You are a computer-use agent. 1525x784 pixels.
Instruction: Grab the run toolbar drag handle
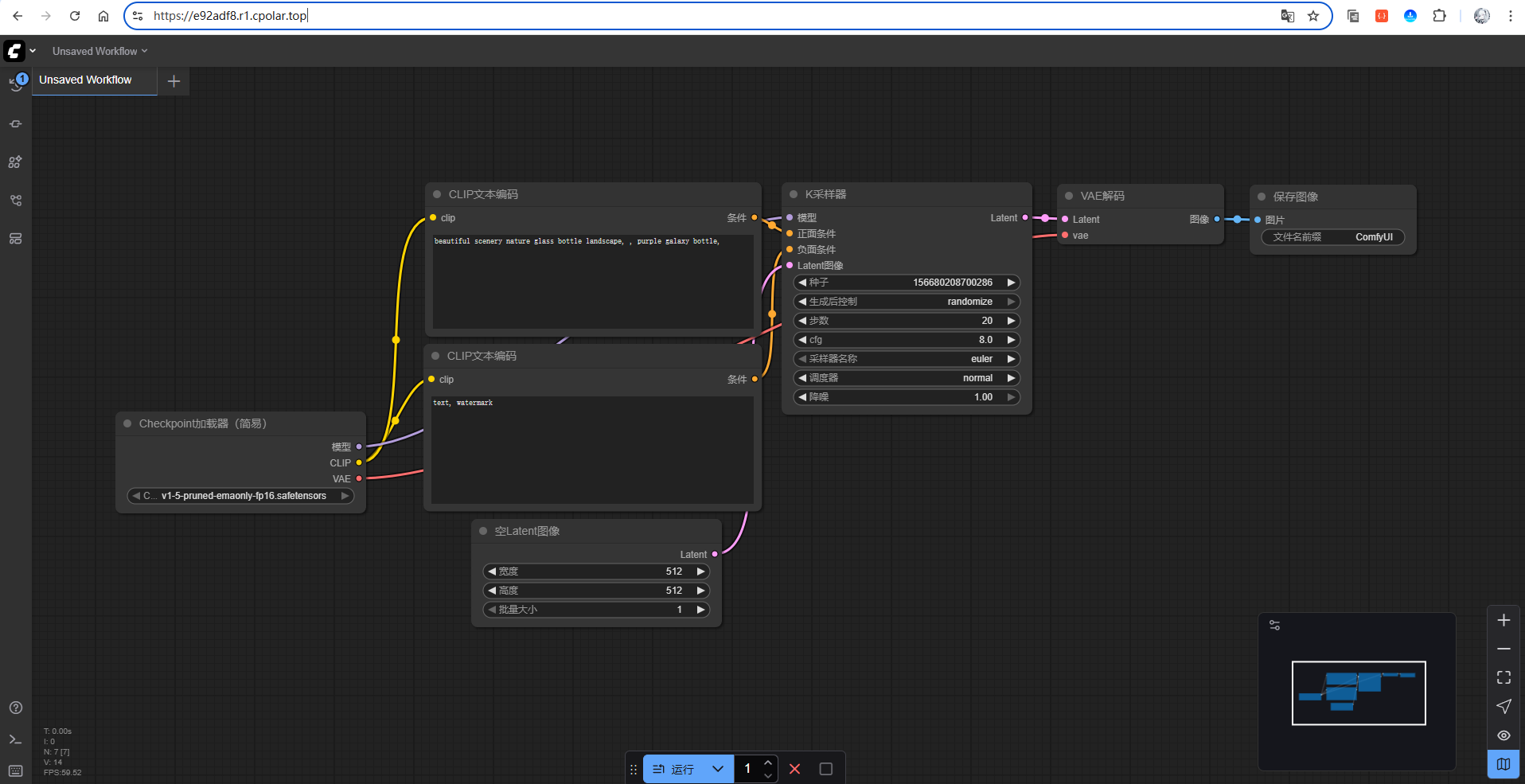[634, 770]
